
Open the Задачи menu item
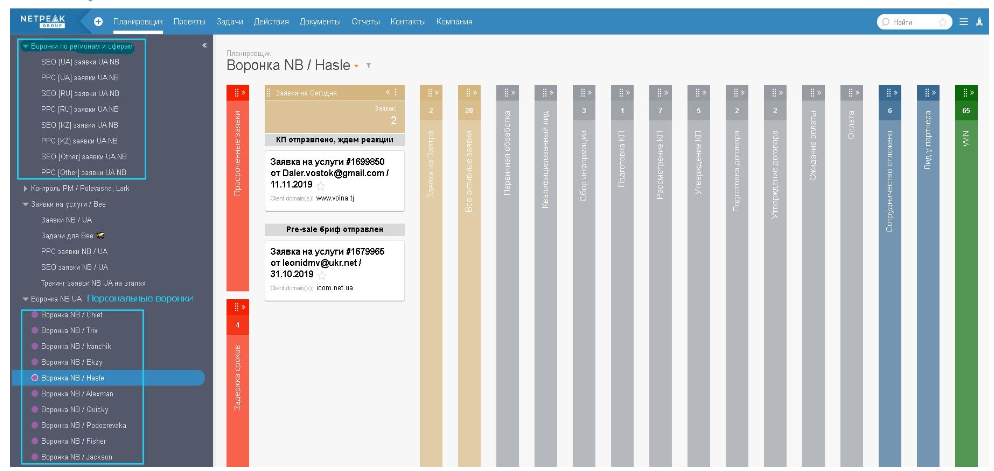pos(229,22)
